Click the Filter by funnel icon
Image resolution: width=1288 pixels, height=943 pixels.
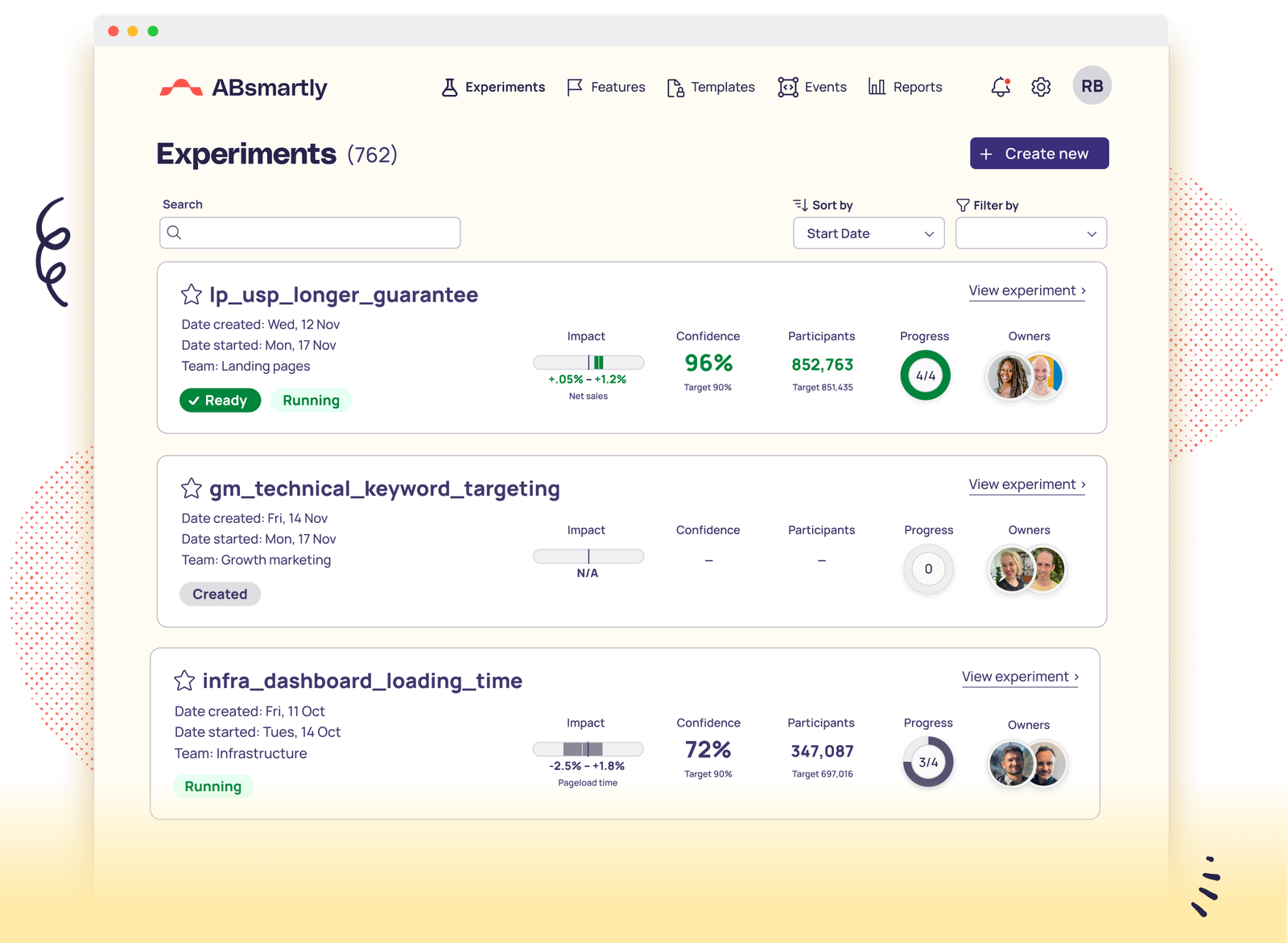(963, 205)
